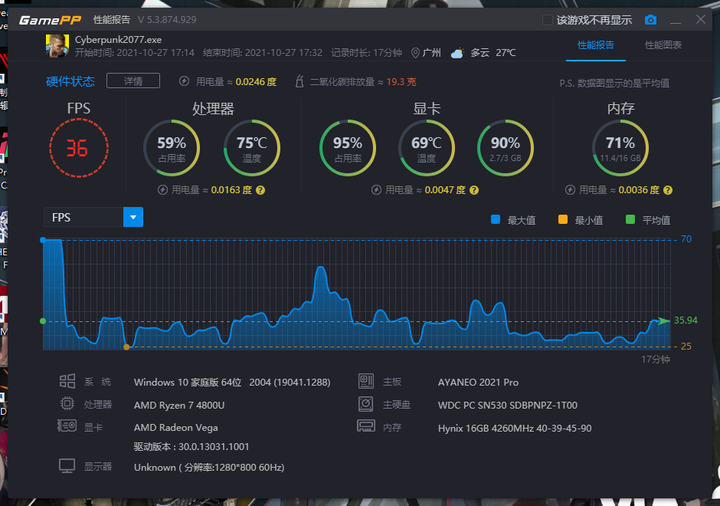Click the monitor icon beside 显示器
This screenshot has width=720, height=506.
pos(67,466)
